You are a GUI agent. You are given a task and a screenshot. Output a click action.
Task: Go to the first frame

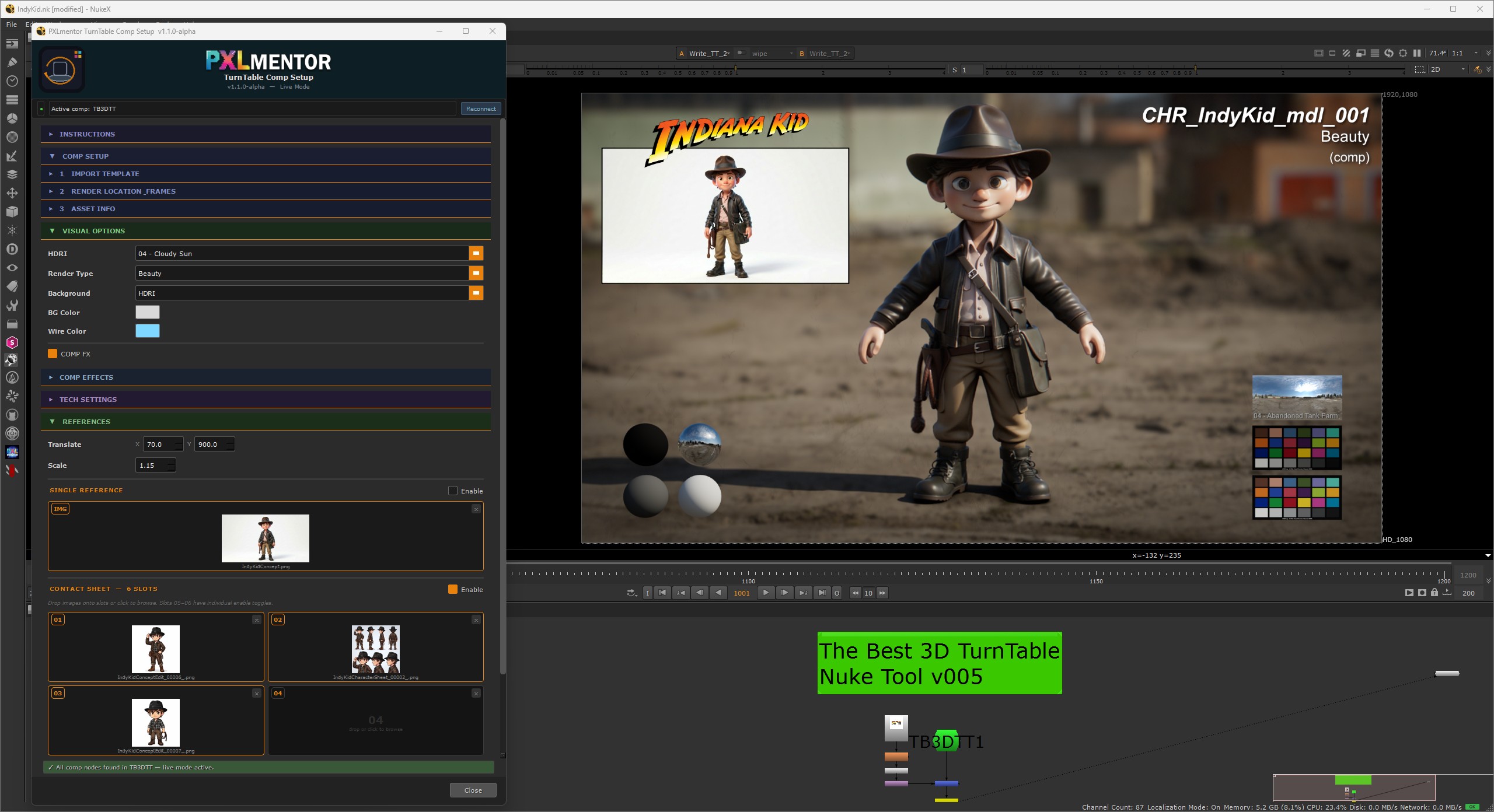(x=662, y=593)
